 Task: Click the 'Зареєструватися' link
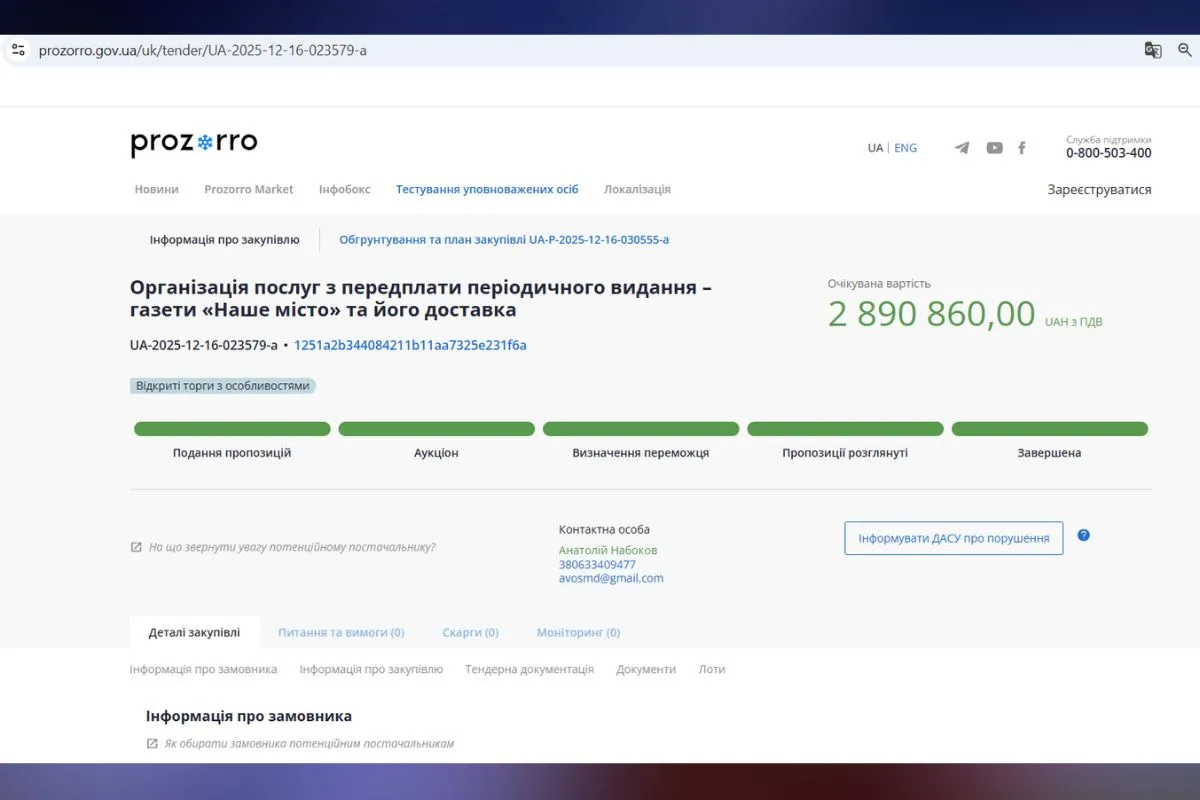(x=1098, y=189)
